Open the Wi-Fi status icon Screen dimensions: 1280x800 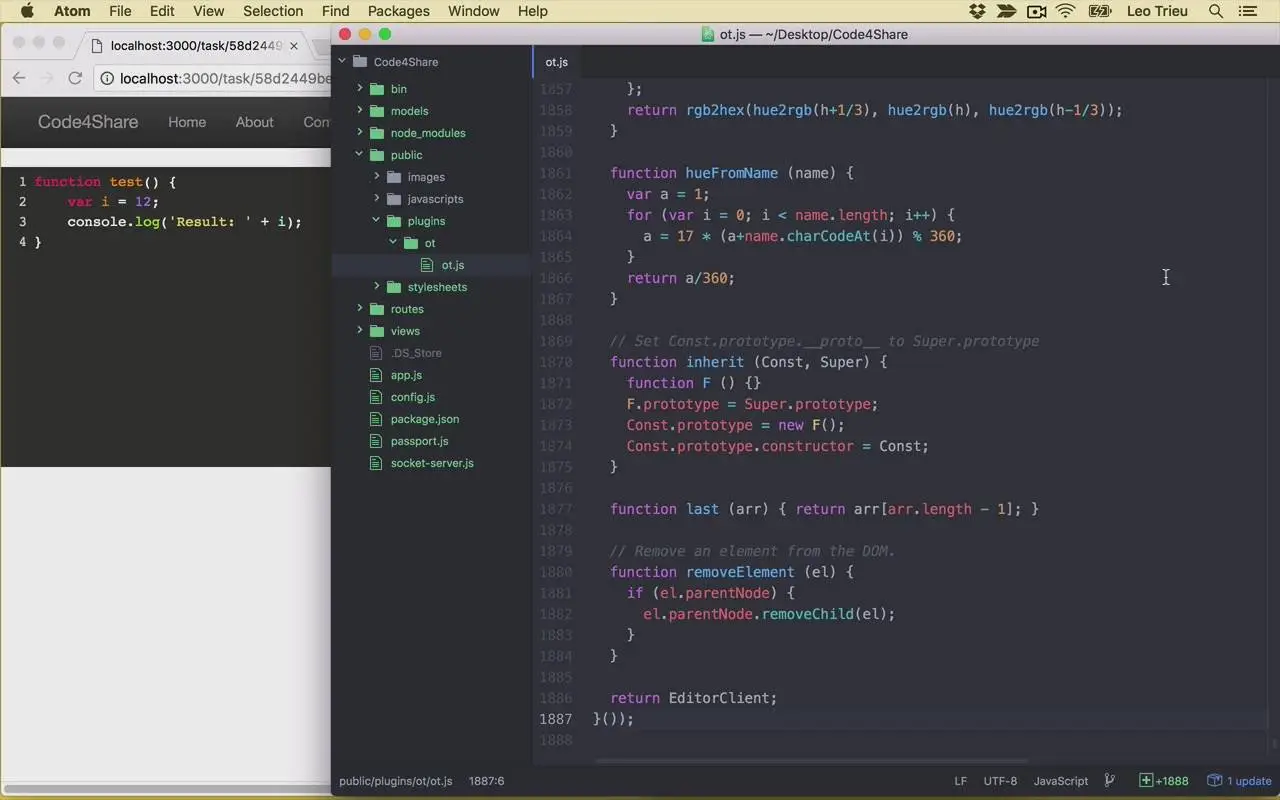1065,11
